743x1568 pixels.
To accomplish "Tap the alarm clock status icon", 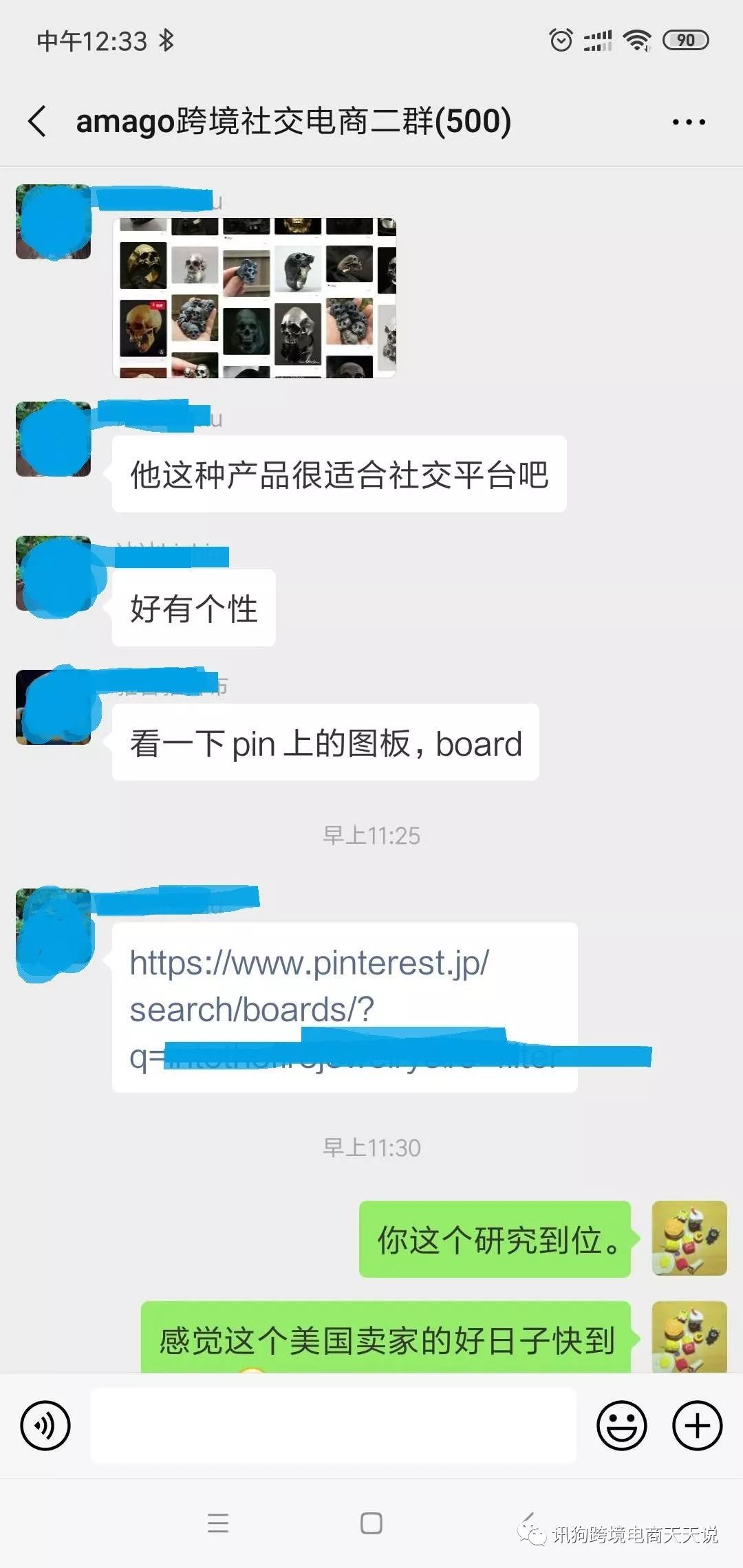I will (x=561, y=41).
